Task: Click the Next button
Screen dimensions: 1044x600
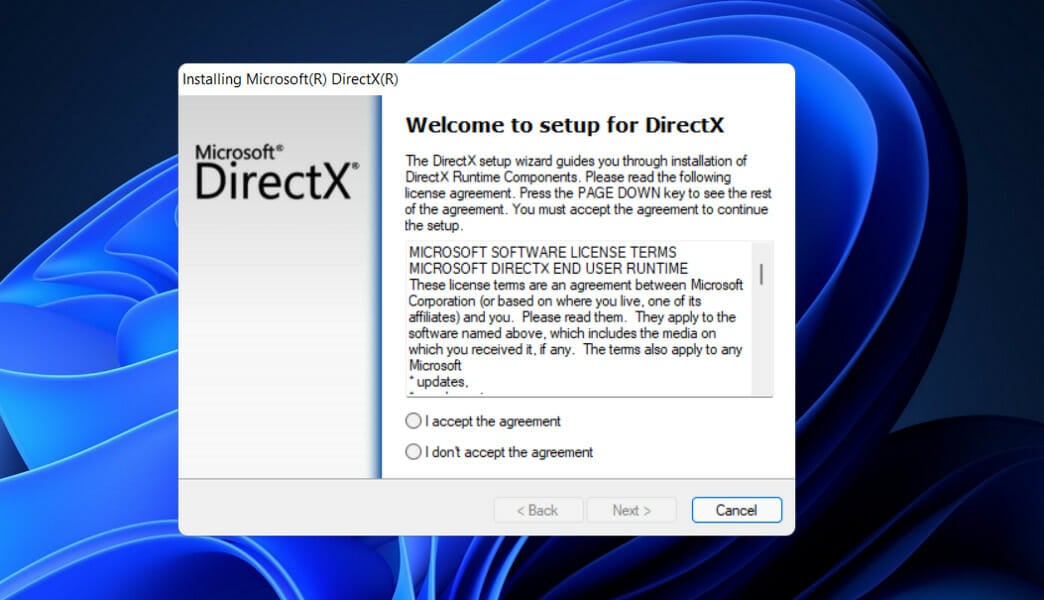Action: click(631, 510)
